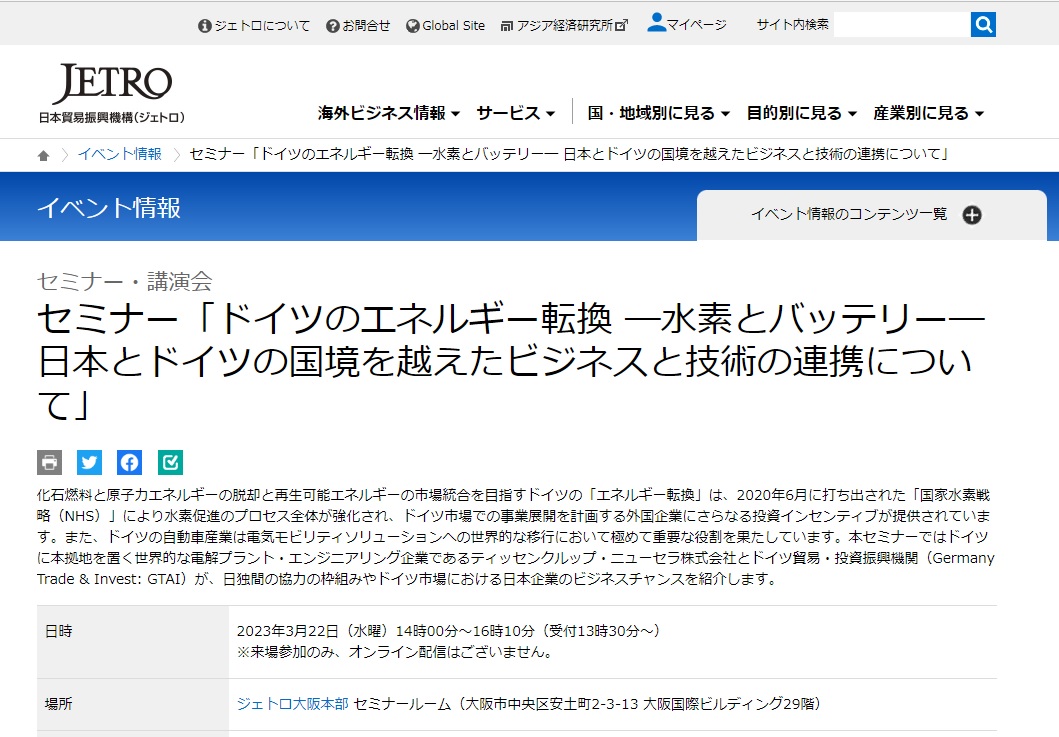The height and width of the screenshot is (737, 1059).
Task: Click the search magnifier button
Action: (x=983, y=25)
